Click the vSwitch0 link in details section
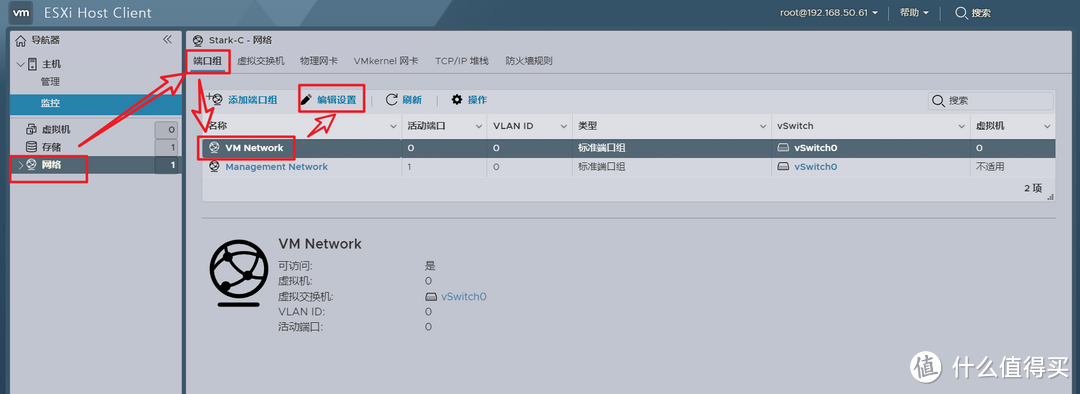The height and width of the screenshot is (394, 1080). (464, 297)
